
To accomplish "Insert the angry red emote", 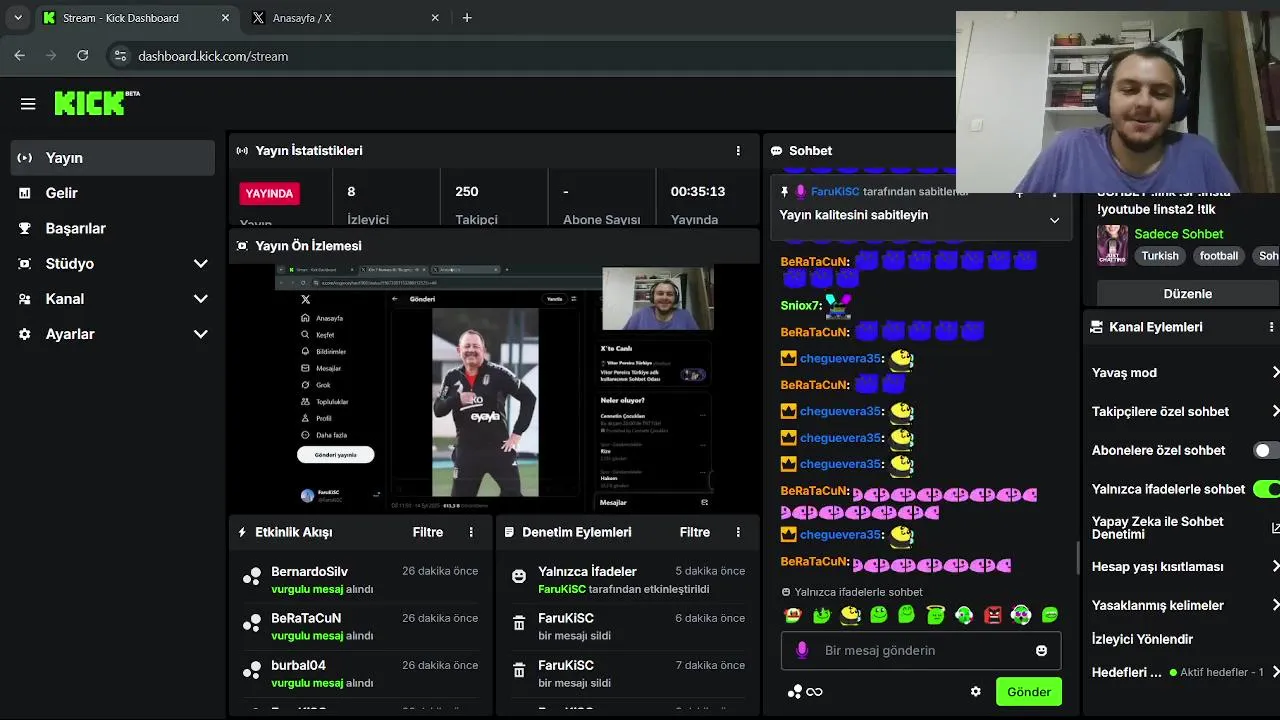I will click(x=992, y=615).
